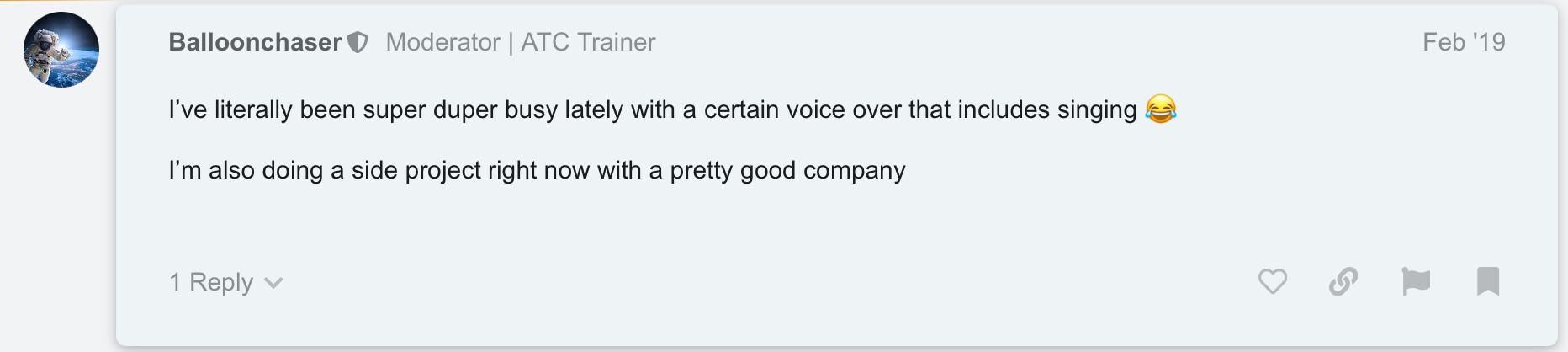Click the Moderator title text
1568x352 pixels.
coord(443,42)
